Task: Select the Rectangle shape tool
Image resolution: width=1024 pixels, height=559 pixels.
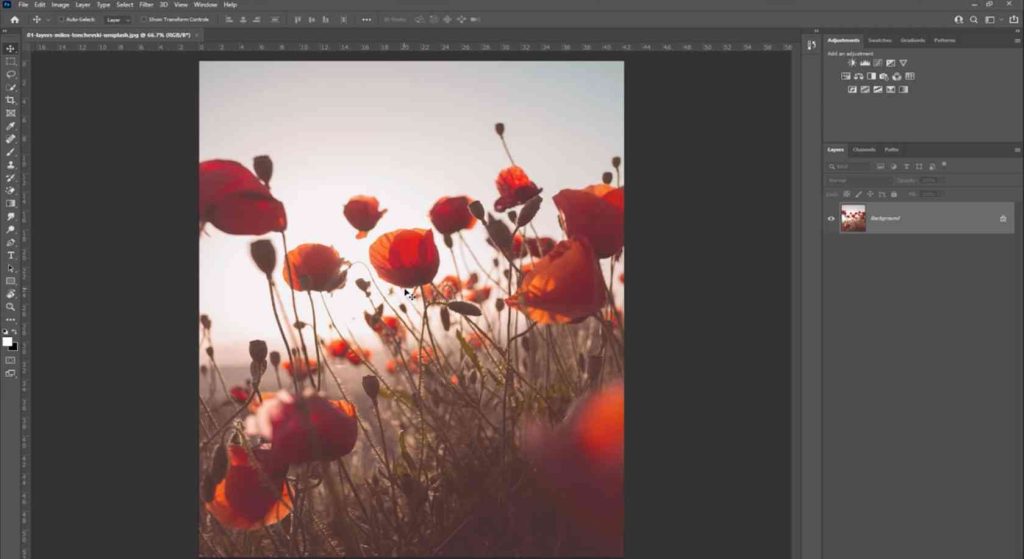Action: 10,281
